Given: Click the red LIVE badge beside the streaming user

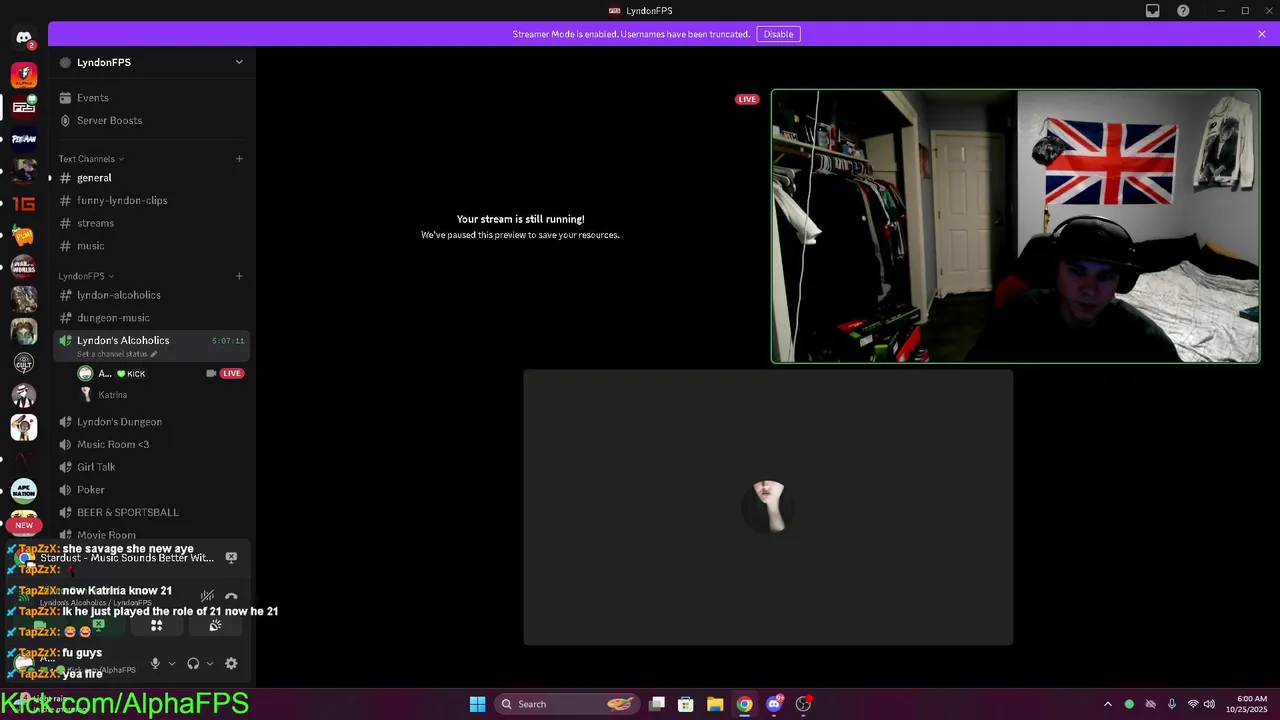Looking at the screenshot, I should (232, 373).
